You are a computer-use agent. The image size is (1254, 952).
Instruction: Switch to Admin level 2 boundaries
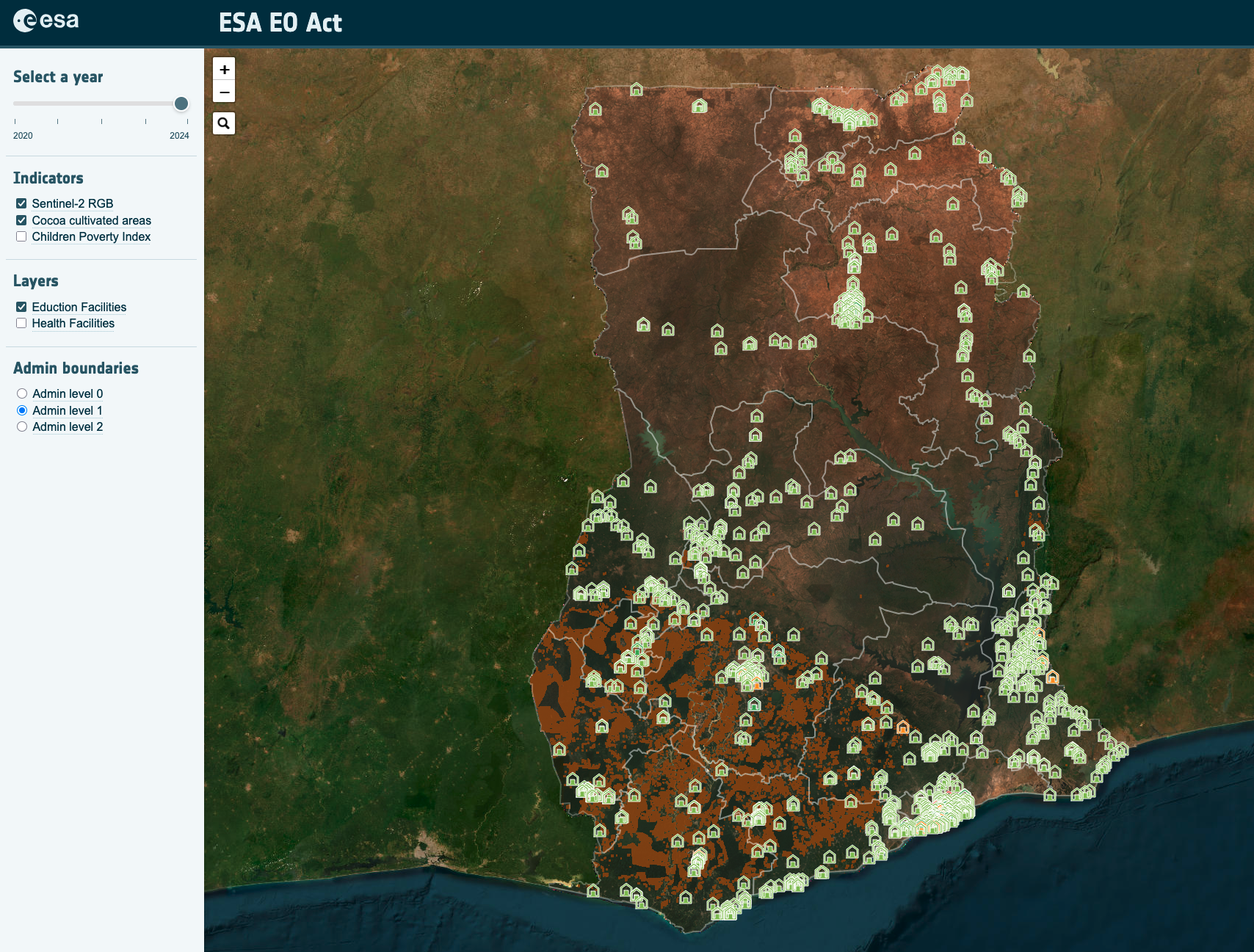tap(22, 426)
